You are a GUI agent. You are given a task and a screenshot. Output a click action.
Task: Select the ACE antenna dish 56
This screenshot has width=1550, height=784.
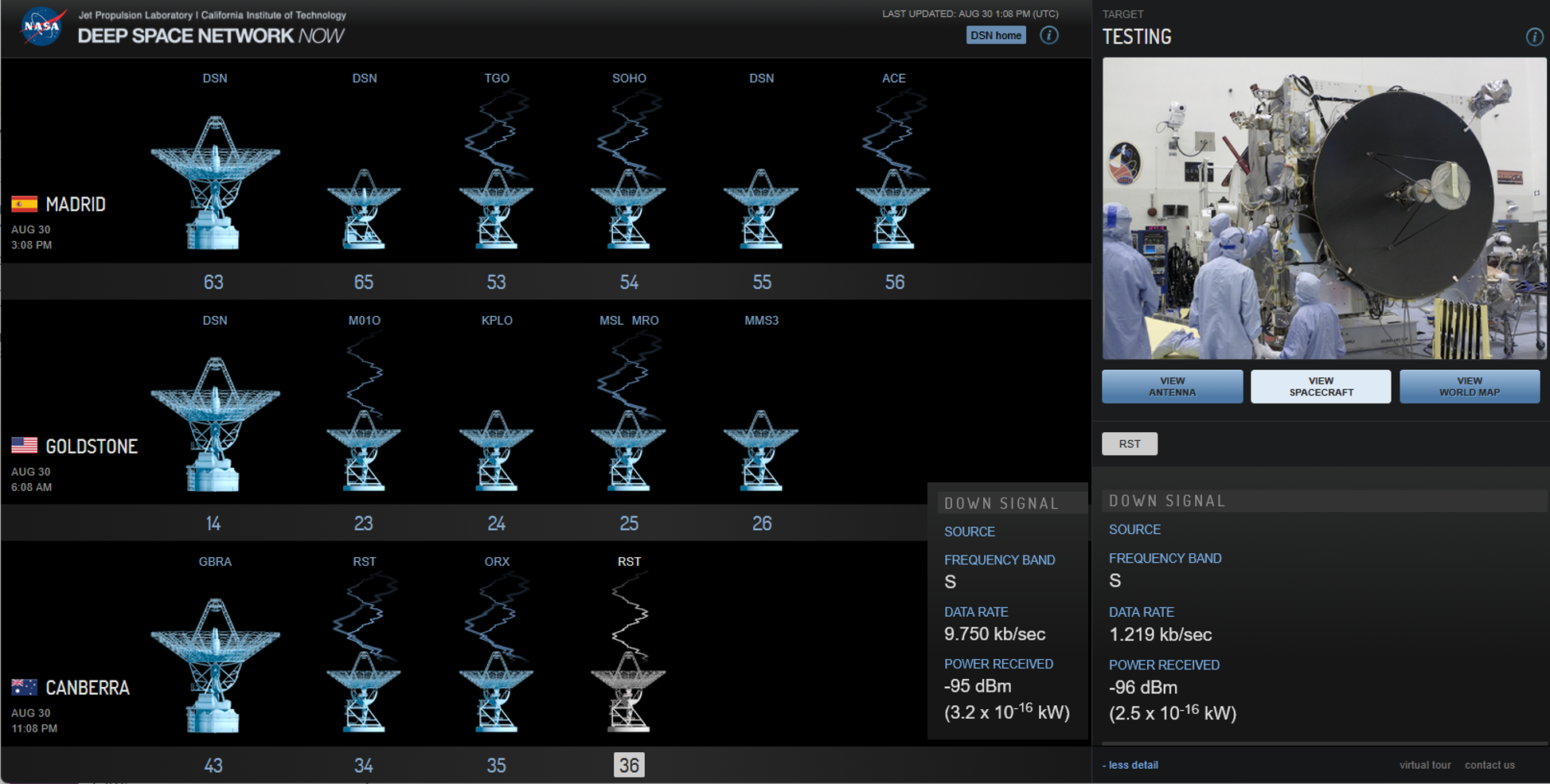(893, 209)
